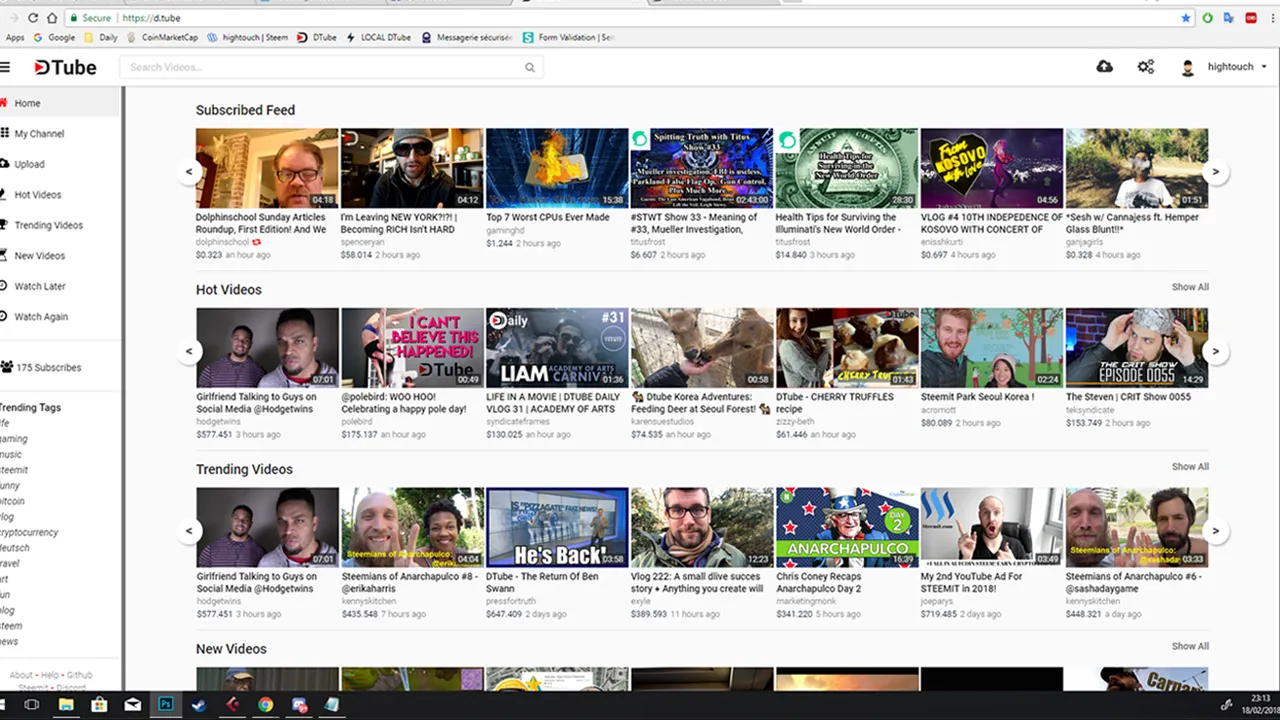Image resolution: width=1280 pixels, height=720 pixels.
Task: Click the magnifier search icon
Action: (x=530, y=68)
